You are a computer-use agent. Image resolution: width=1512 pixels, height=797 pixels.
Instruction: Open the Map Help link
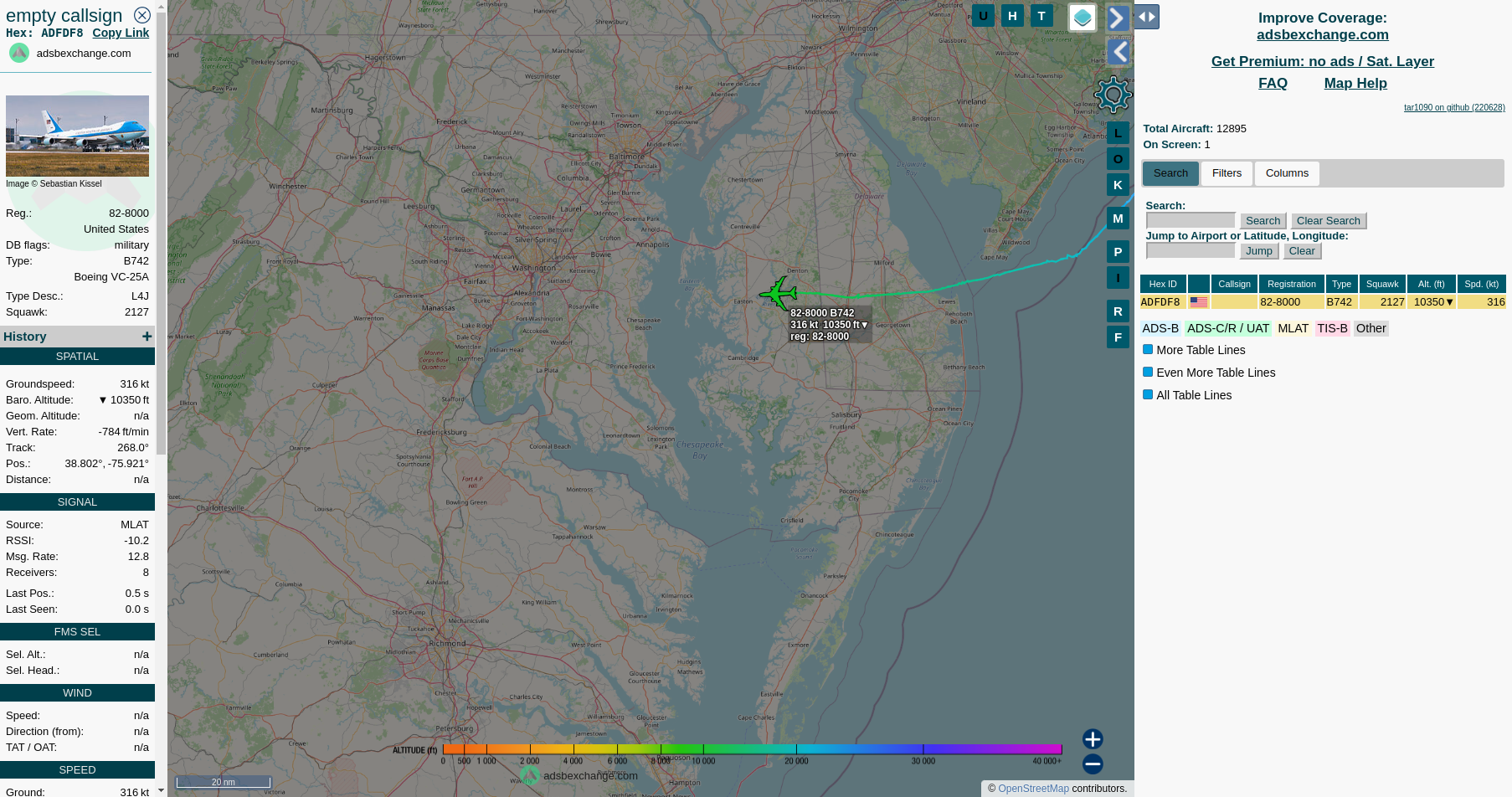1355,83
